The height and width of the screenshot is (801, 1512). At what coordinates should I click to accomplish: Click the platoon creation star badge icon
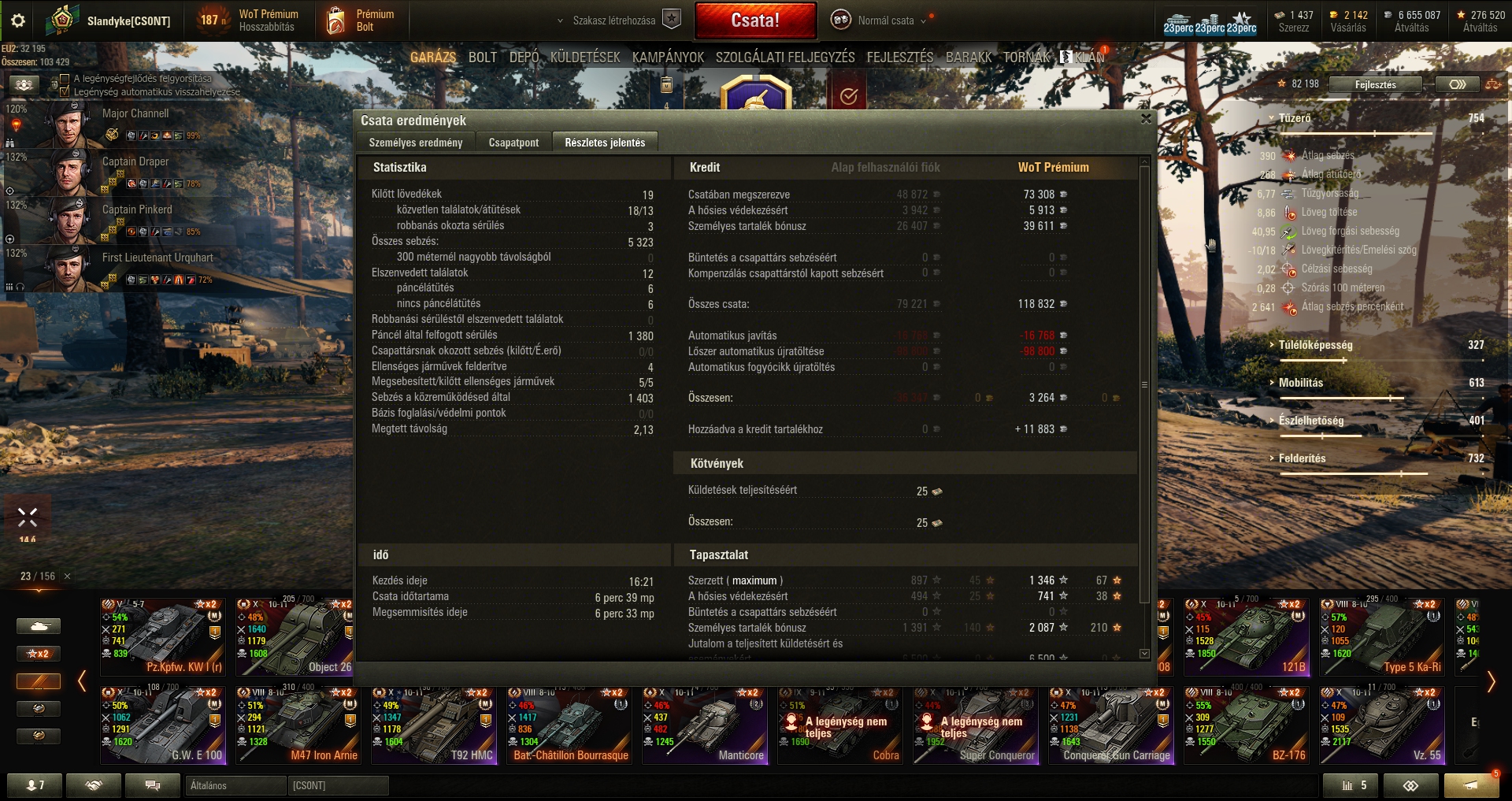pos(671,20)
